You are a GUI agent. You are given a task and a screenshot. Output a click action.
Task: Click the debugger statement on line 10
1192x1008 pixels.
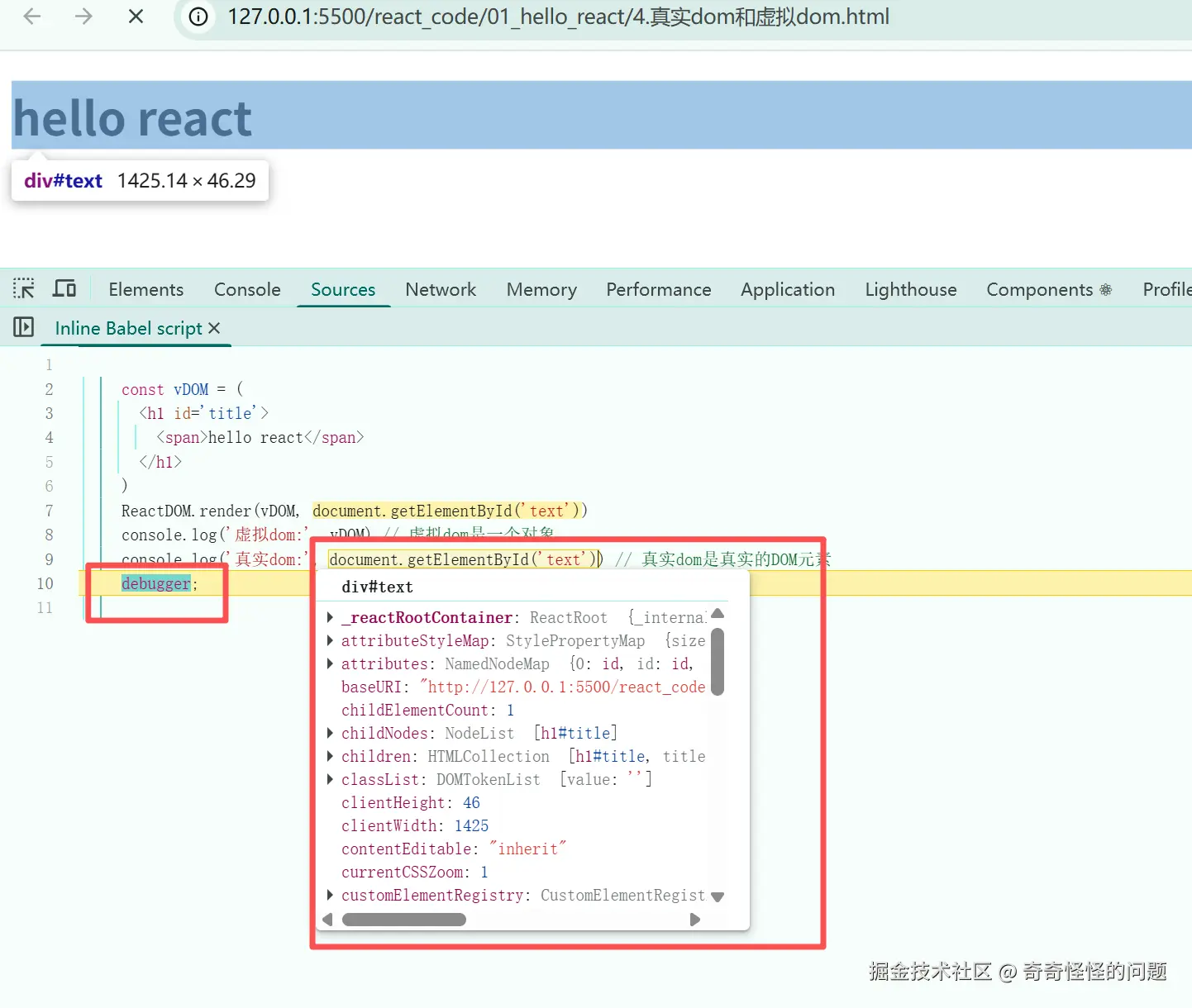[x=156, y=583]
